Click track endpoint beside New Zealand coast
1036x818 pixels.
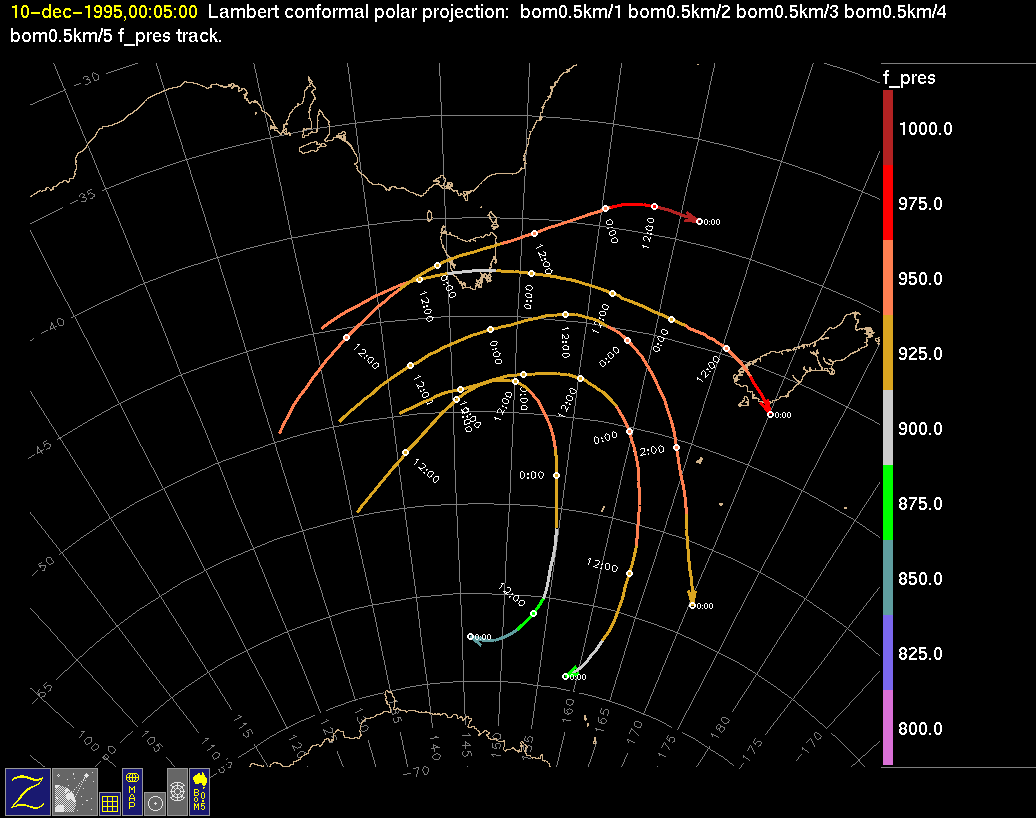click(770, 413)
